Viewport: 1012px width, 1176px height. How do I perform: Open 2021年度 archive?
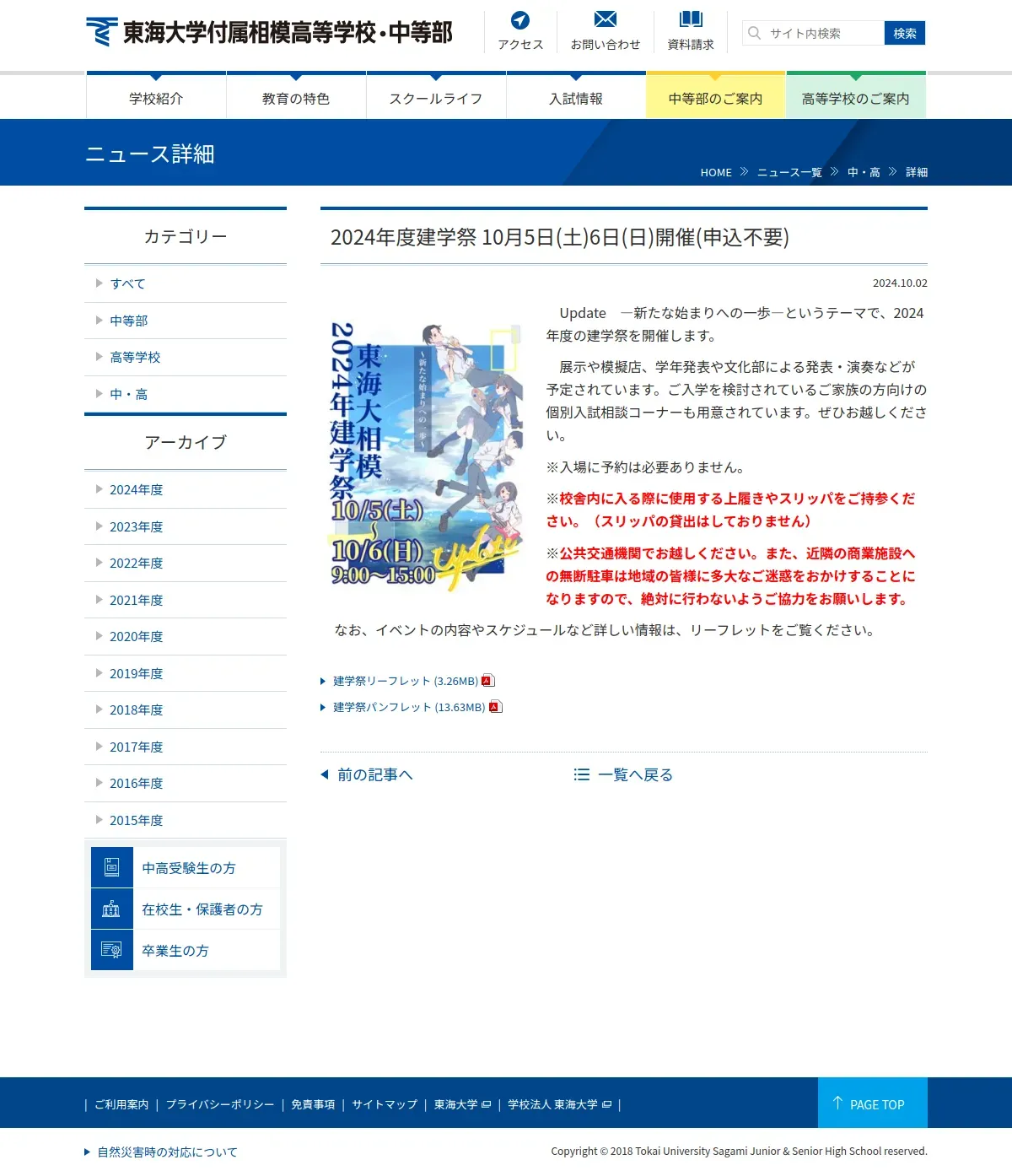pyautogui.click(x=186, y=600)
